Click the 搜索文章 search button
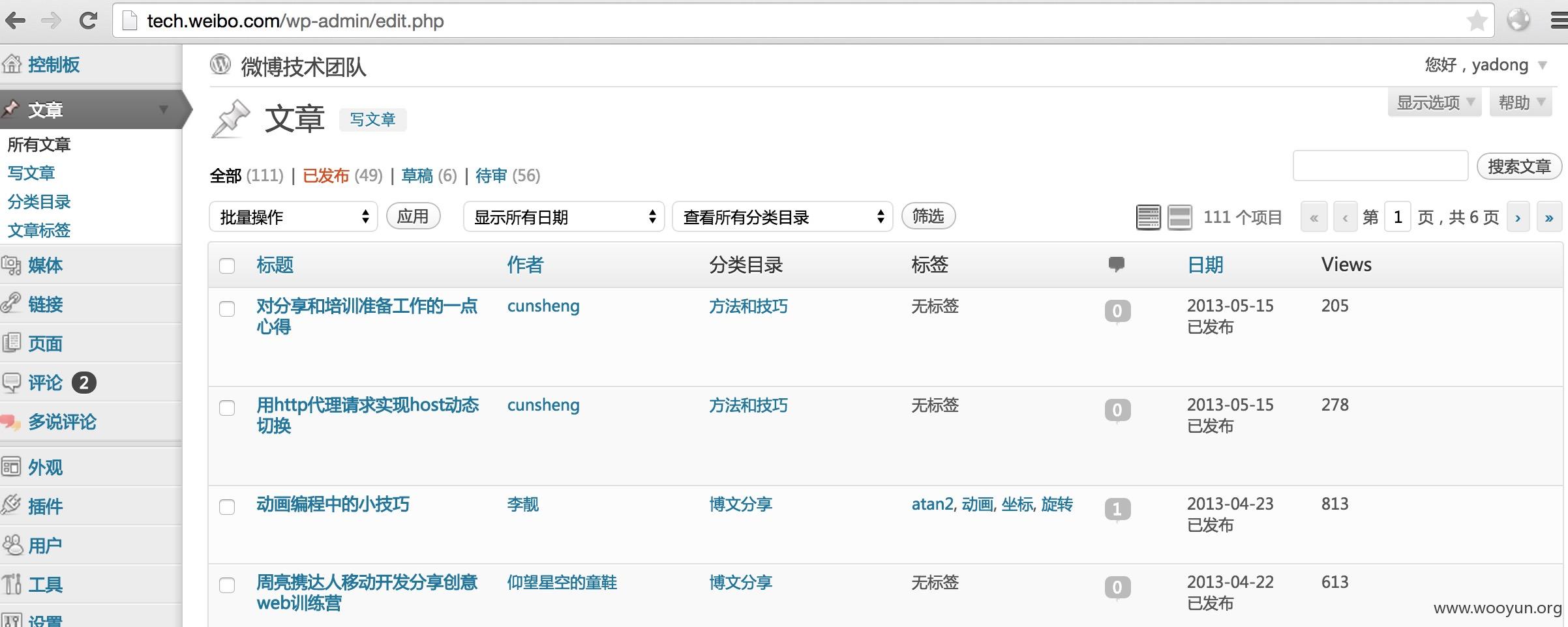 [1519, 166]
